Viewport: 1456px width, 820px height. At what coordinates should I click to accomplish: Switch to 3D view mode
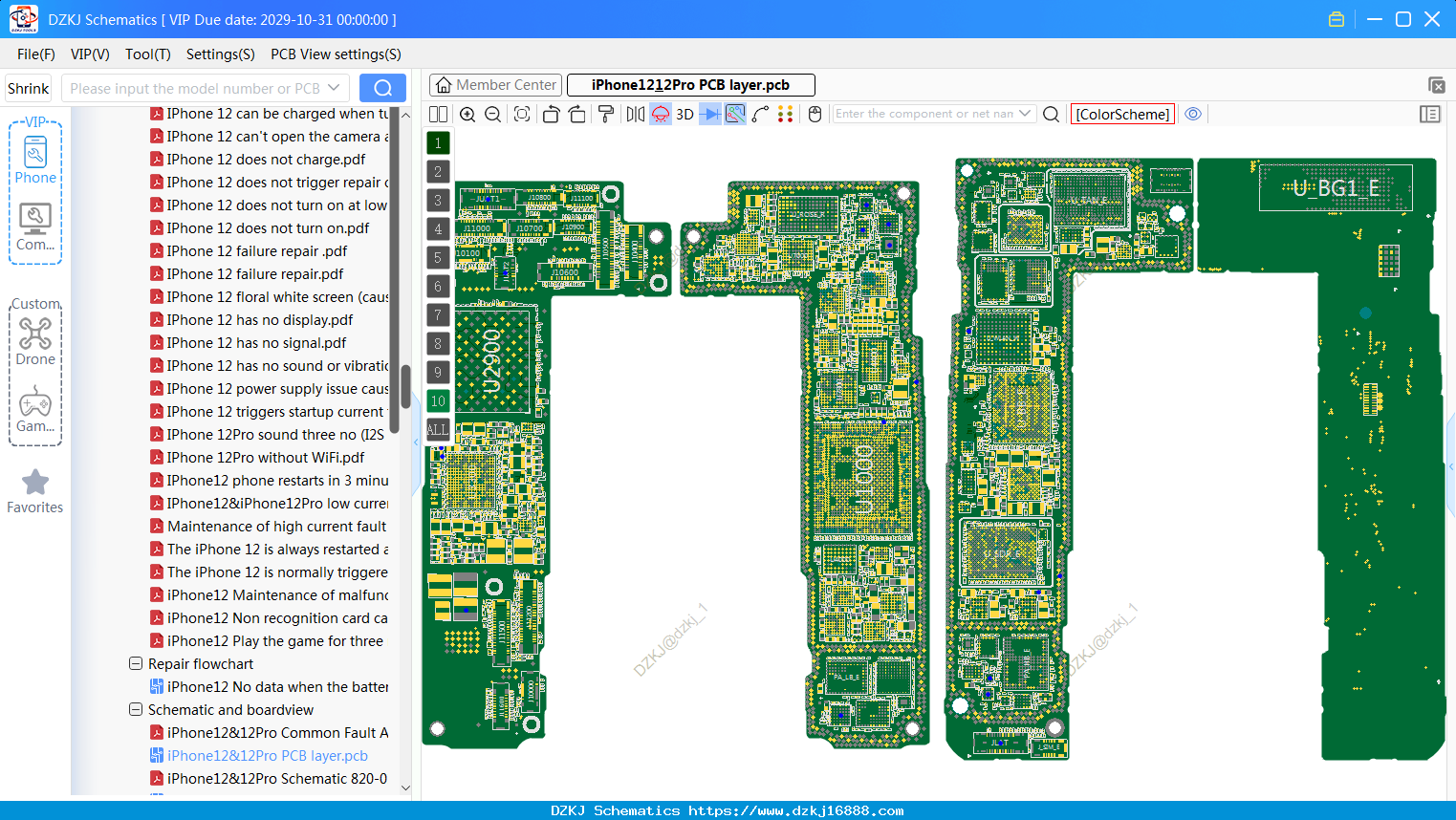(x=685, y=114)
